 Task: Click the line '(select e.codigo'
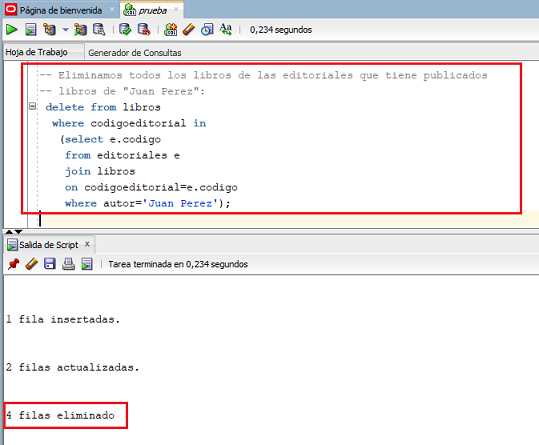pos(110,139)
